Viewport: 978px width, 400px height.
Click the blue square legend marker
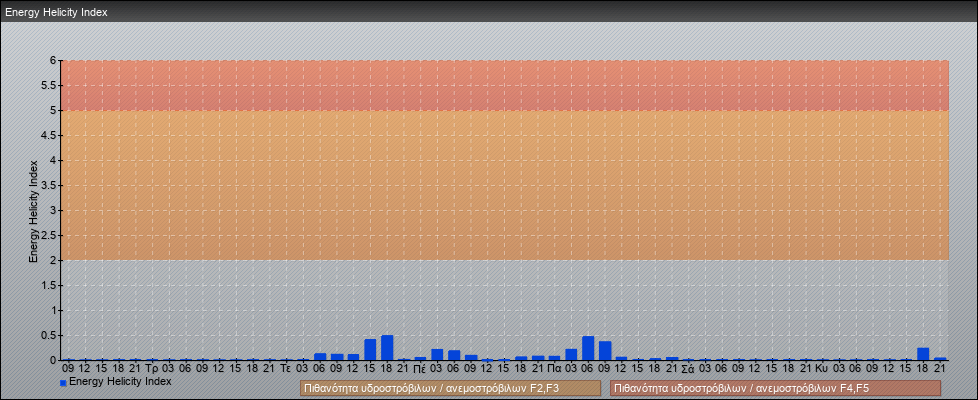(x=63, y=383)
